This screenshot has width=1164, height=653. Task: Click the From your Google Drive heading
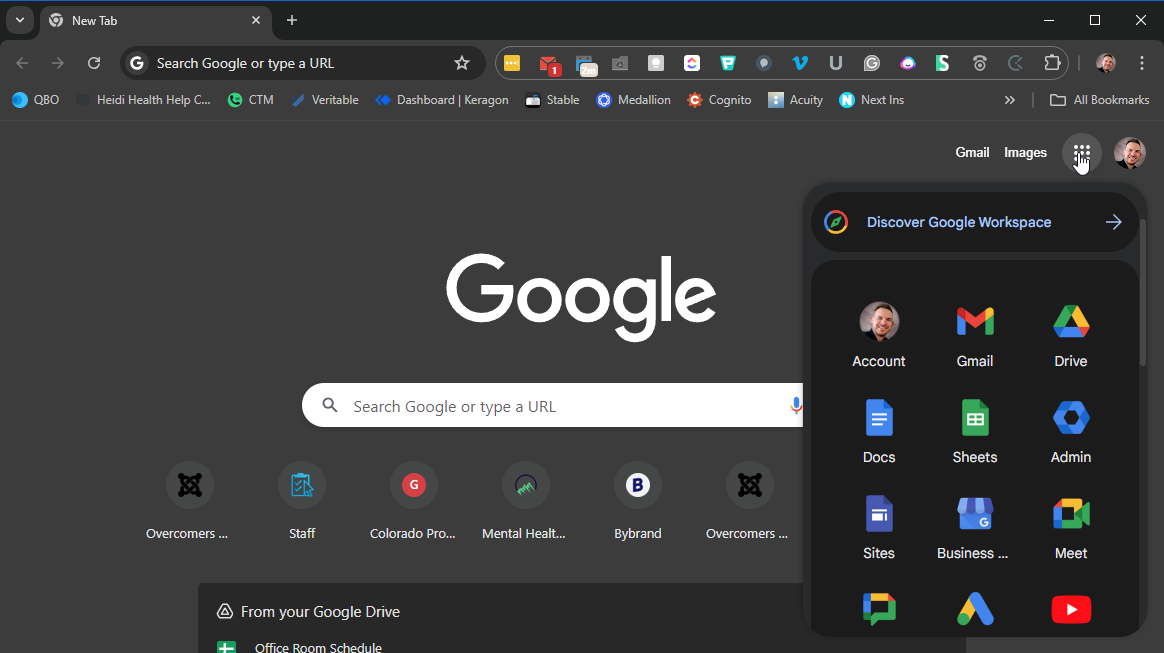[320, 611]
